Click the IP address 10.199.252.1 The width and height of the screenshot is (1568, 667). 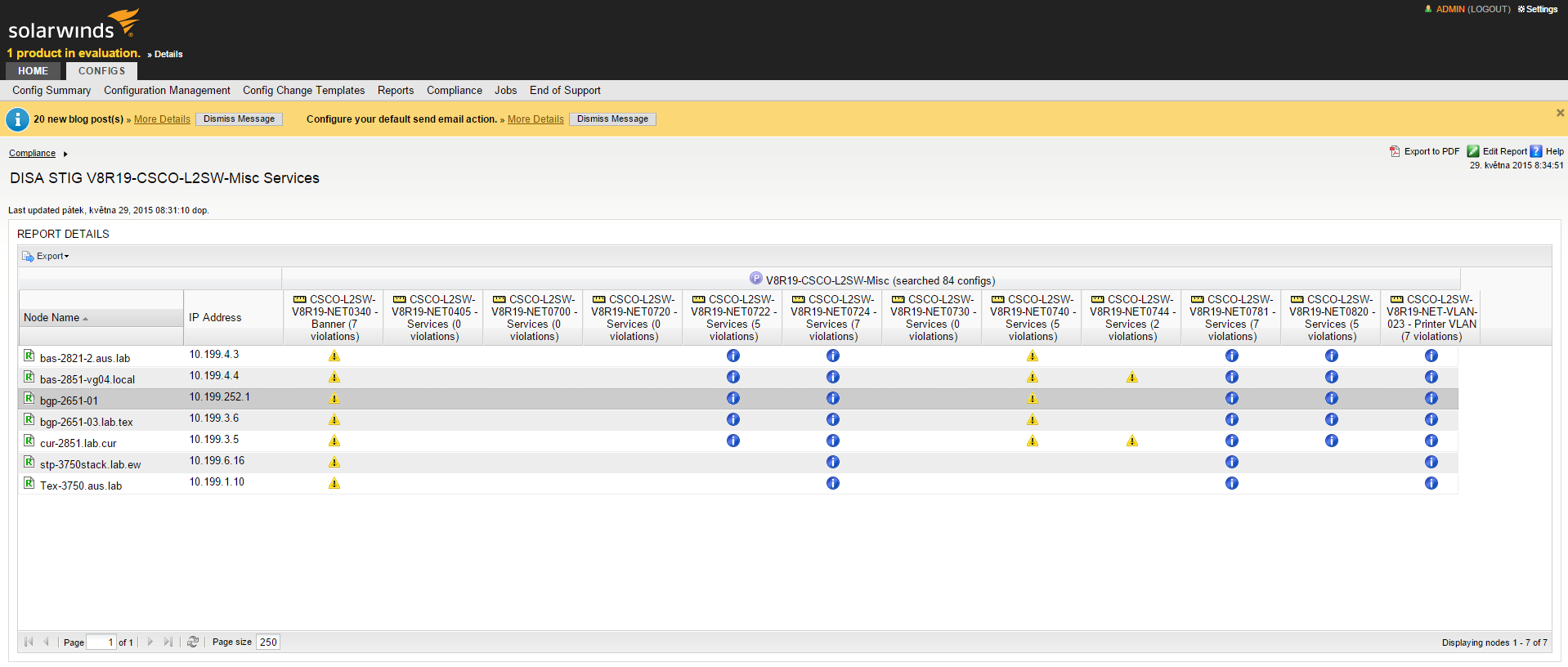click(x=220, y=397)
